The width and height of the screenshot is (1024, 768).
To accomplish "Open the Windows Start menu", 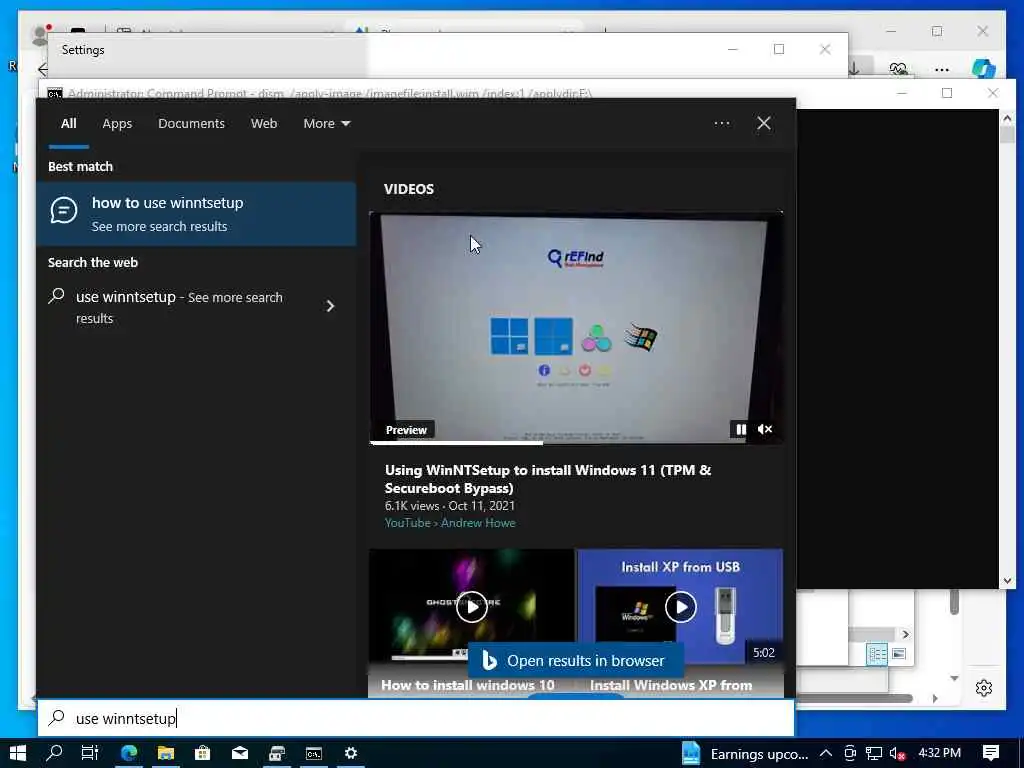I will pos(18,754).
